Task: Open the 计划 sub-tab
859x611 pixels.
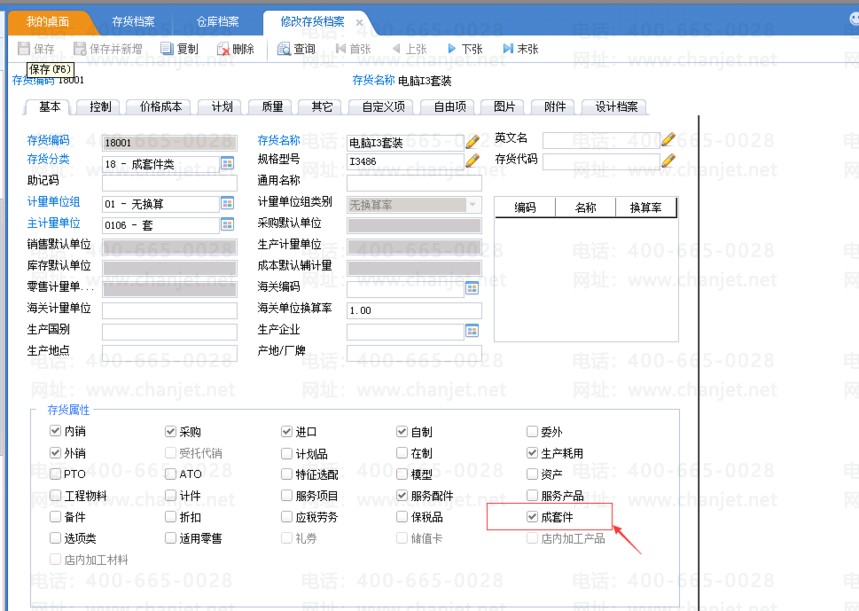Action: tap(222, 107)
